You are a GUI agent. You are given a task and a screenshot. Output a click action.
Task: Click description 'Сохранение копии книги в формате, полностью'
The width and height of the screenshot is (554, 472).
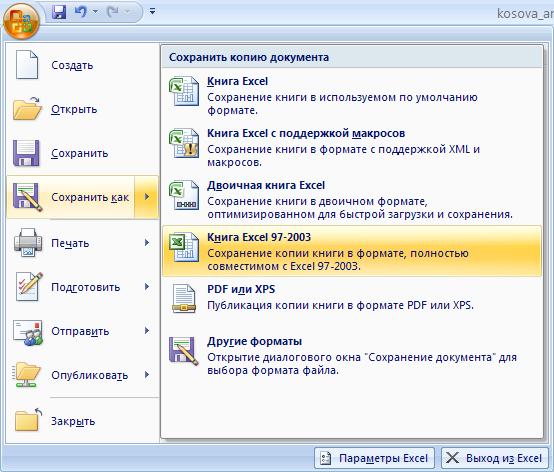click(x=337, y=259)
